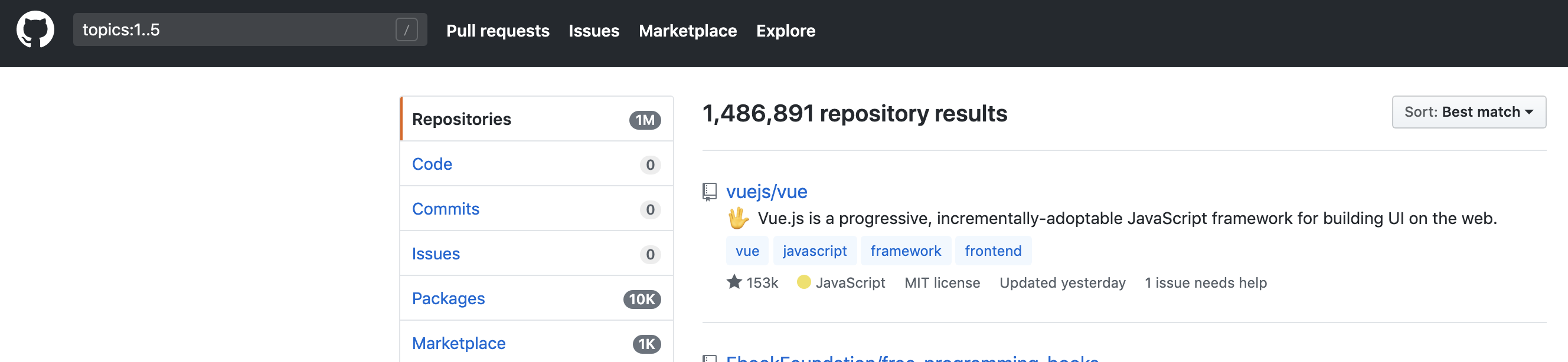Click the hand emoji in the Vue description
This screenshot has width=1568, height=362.
pyautogui.click(x=739, y=218)
